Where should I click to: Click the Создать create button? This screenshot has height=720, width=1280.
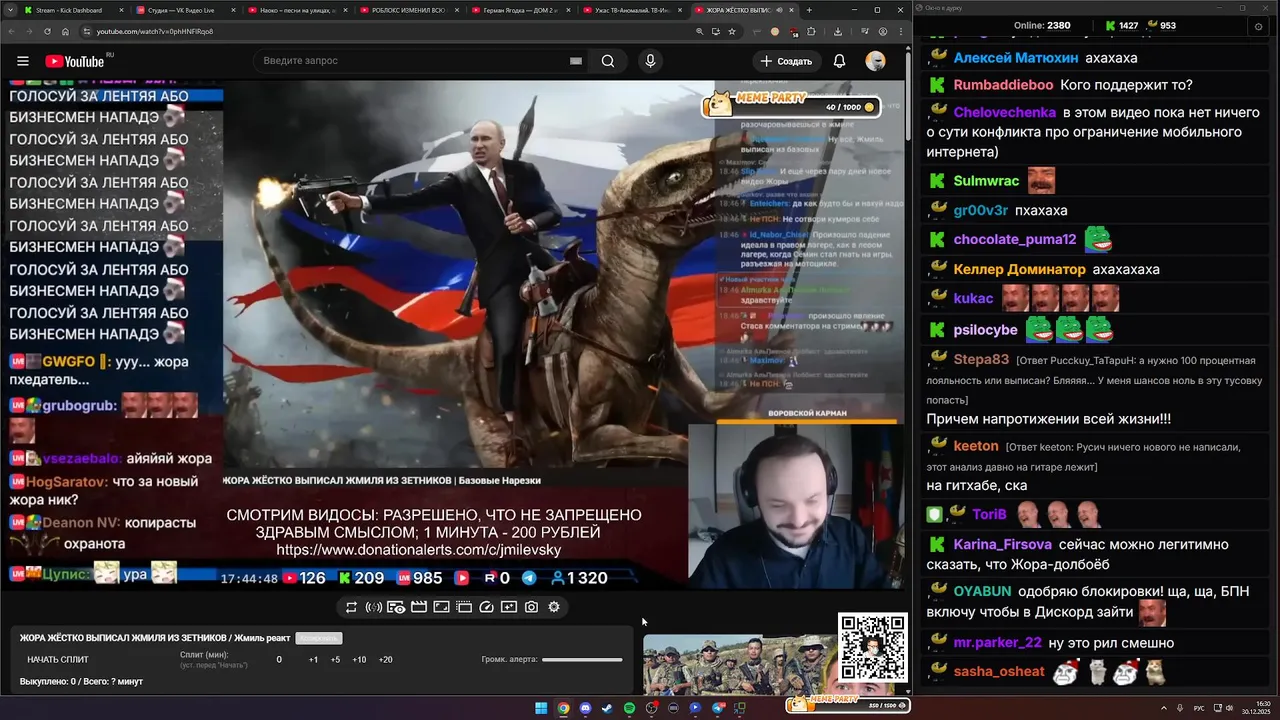coord(786,61)
